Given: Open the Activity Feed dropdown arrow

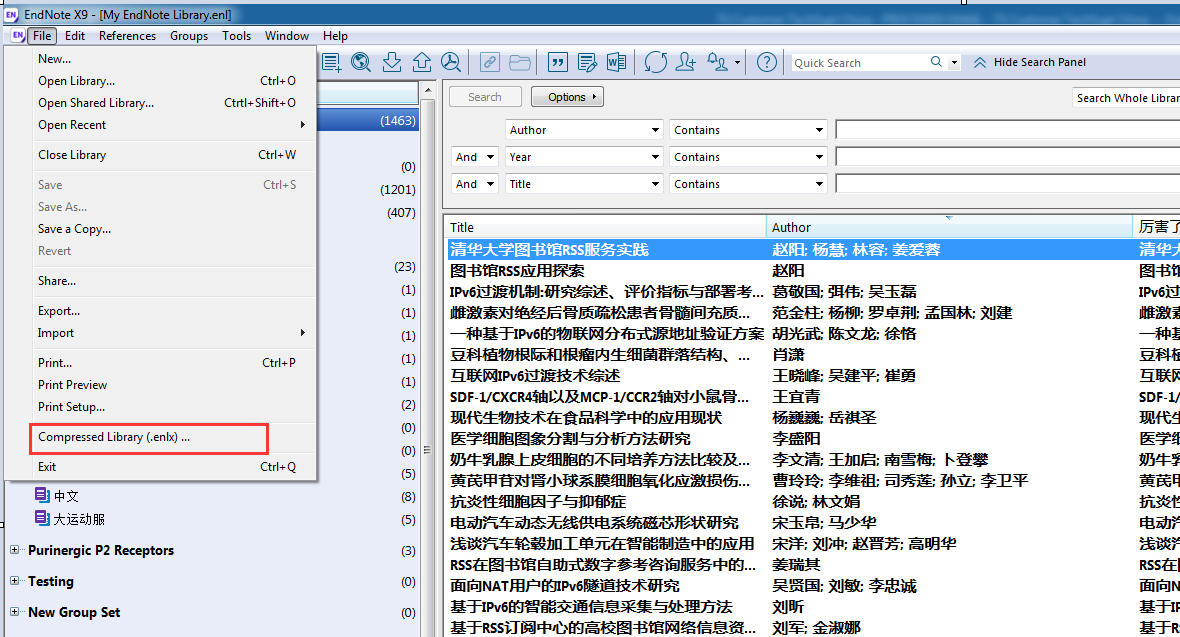Looking at the screenshot, I should (738, 62).
